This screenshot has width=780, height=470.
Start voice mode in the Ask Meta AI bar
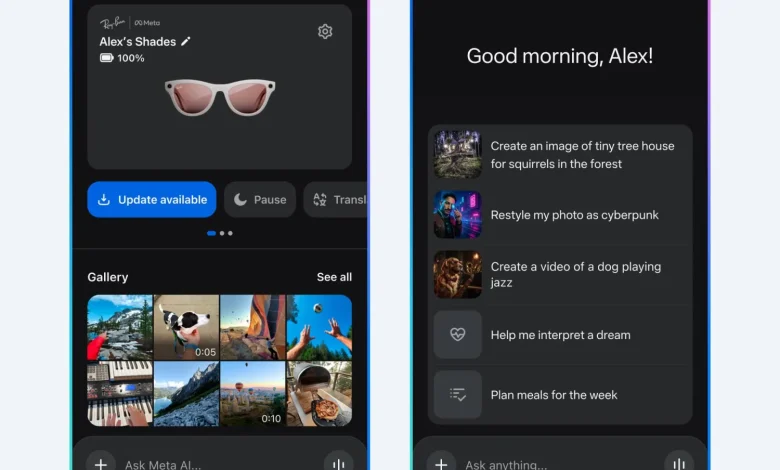click(x=338, y=464)
